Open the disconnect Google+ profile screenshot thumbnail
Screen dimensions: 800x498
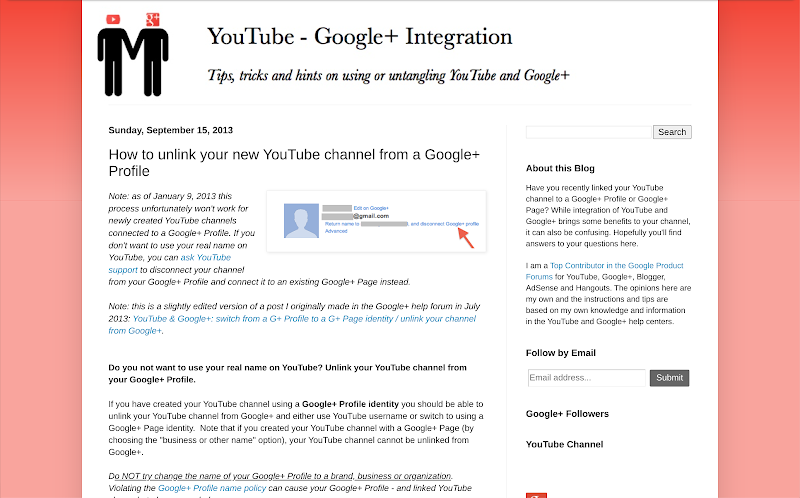[x=377, y=221]
